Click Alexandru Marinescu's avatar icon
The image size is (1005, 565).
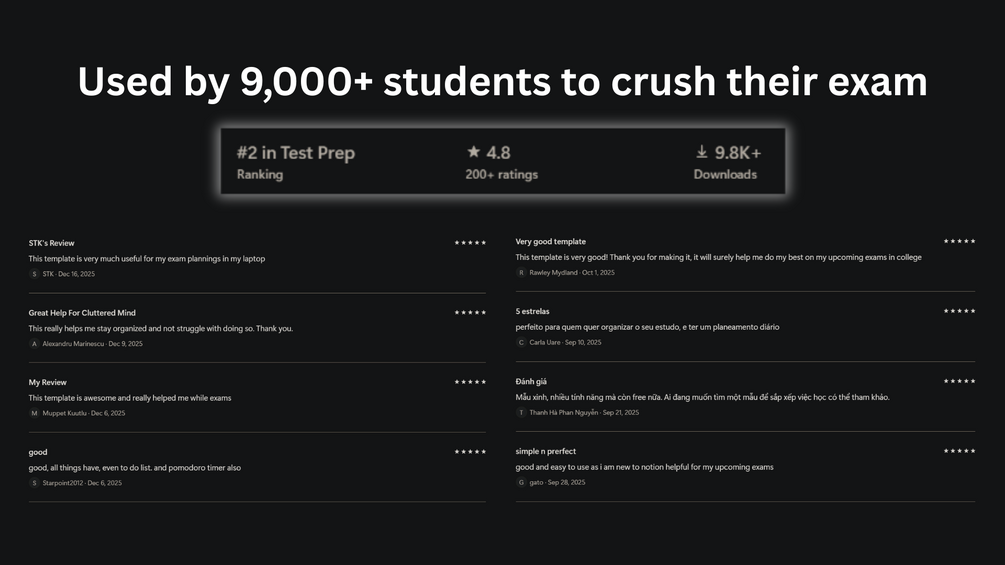(34, 344)
